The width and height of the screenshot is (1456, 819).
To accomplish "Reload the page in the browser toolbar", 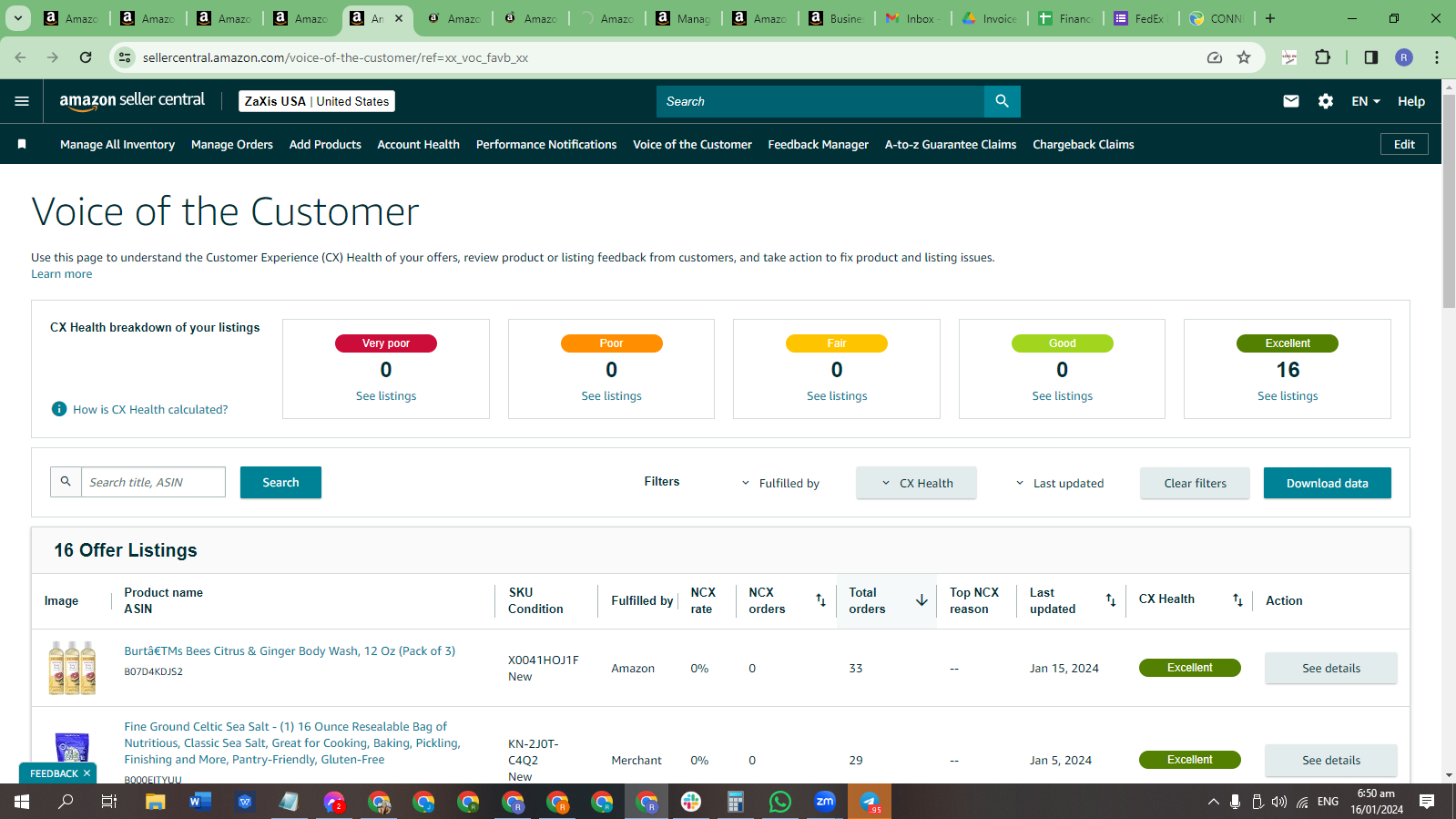I will coord(86,57).
